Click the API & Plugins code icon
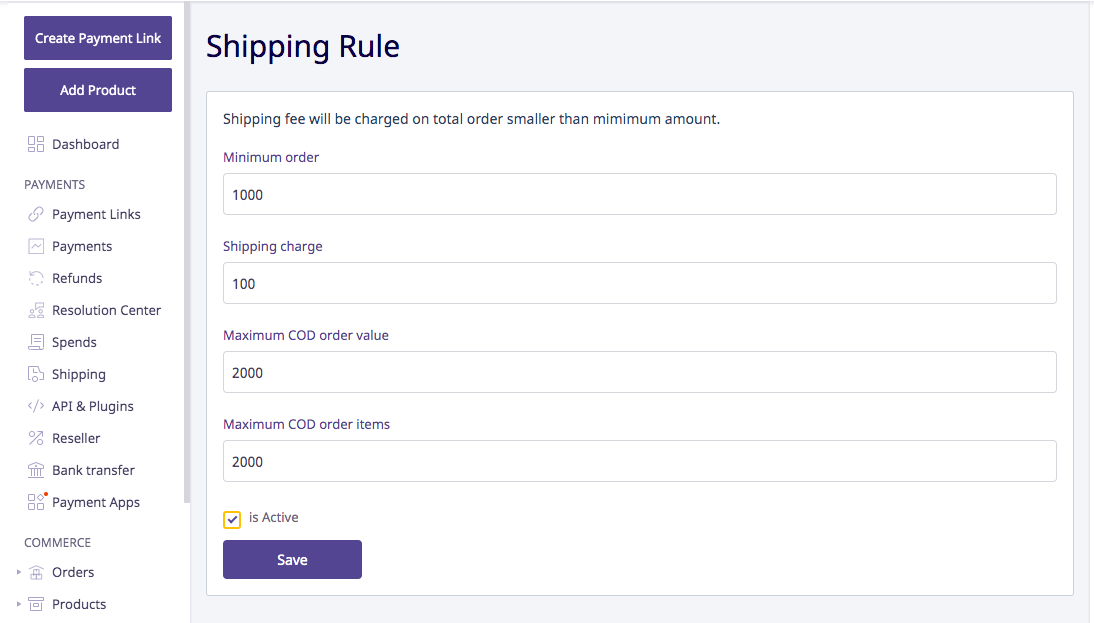Viewport: 1094px width, 623px height. tap(36, 406)
